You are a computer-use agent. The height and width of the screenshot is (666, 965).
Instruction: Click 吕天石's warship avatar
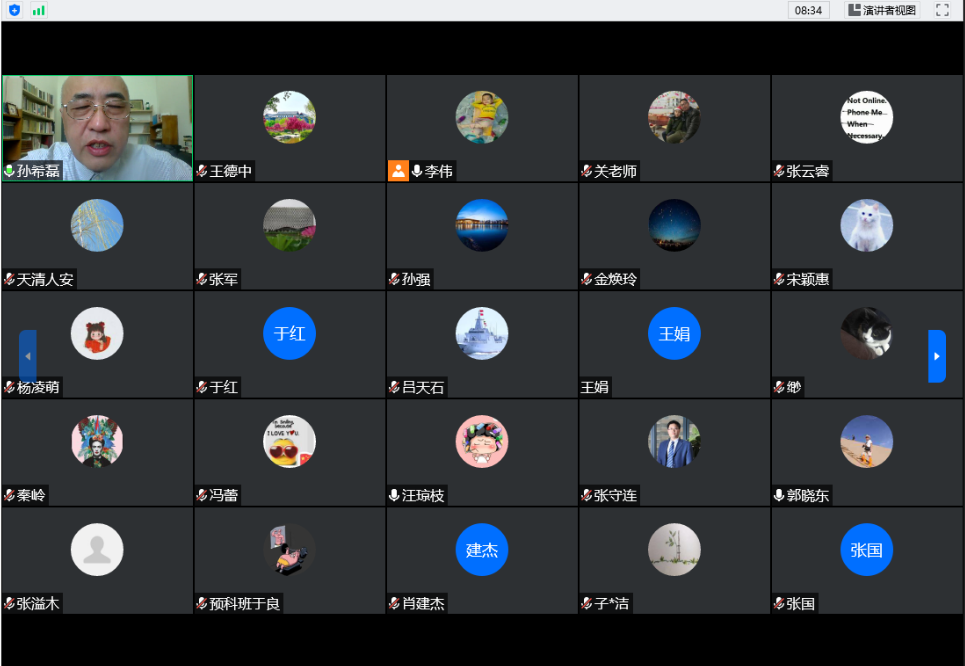(x=481, y=334)
